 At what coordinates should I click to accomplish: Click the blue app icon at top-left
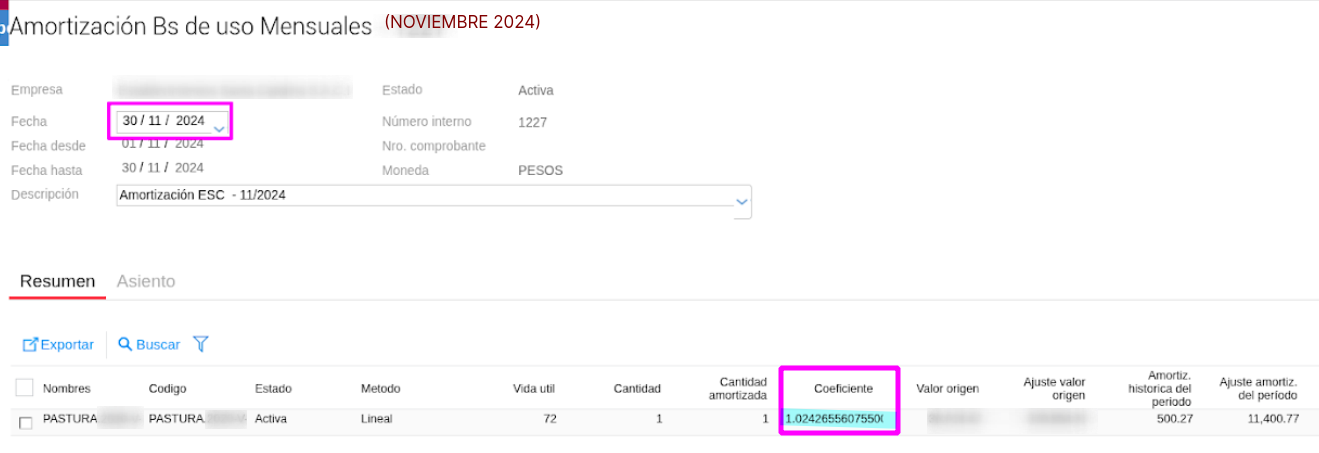click(4, 27)
